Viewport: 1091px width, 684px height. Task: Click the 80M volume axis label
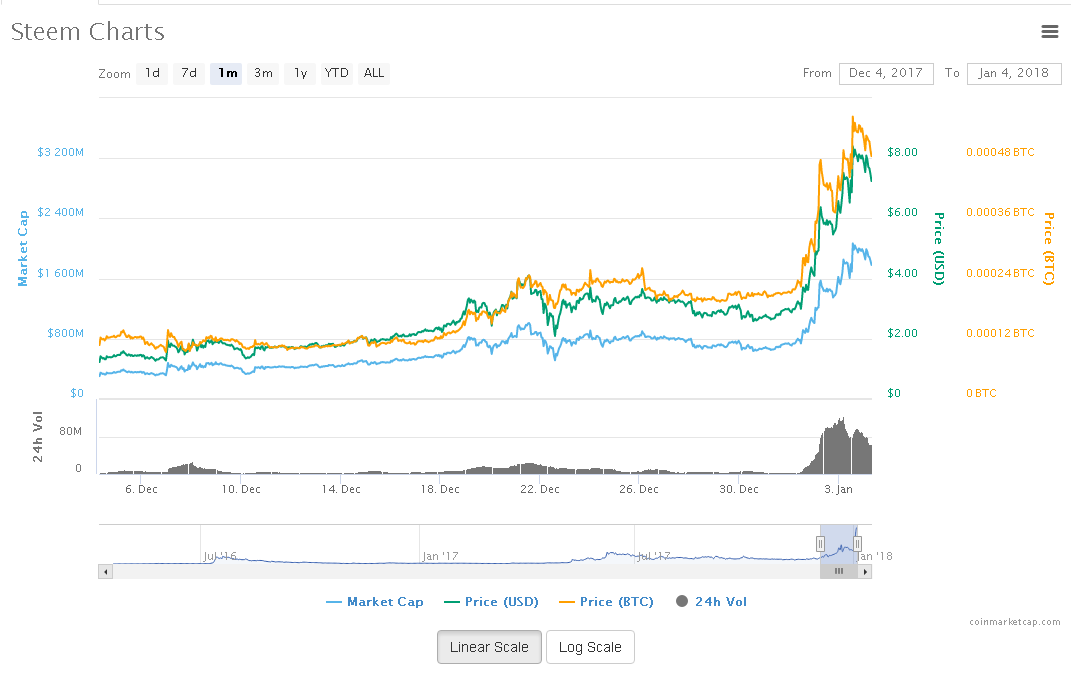tap(70, 431)
